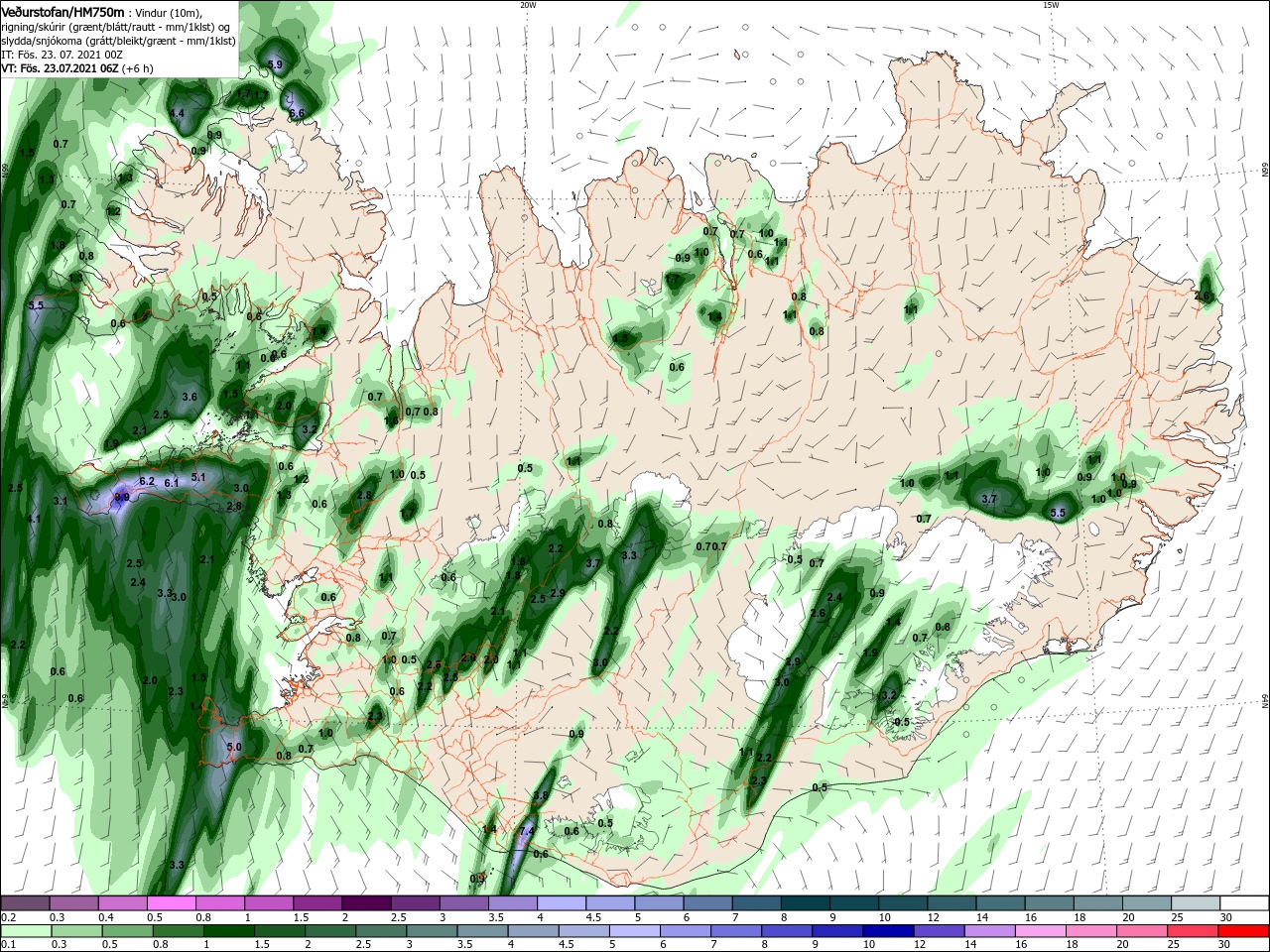Select the 6.2 precipitation value
This screenshot has width=1270, height=952.
tap(148, 481)
